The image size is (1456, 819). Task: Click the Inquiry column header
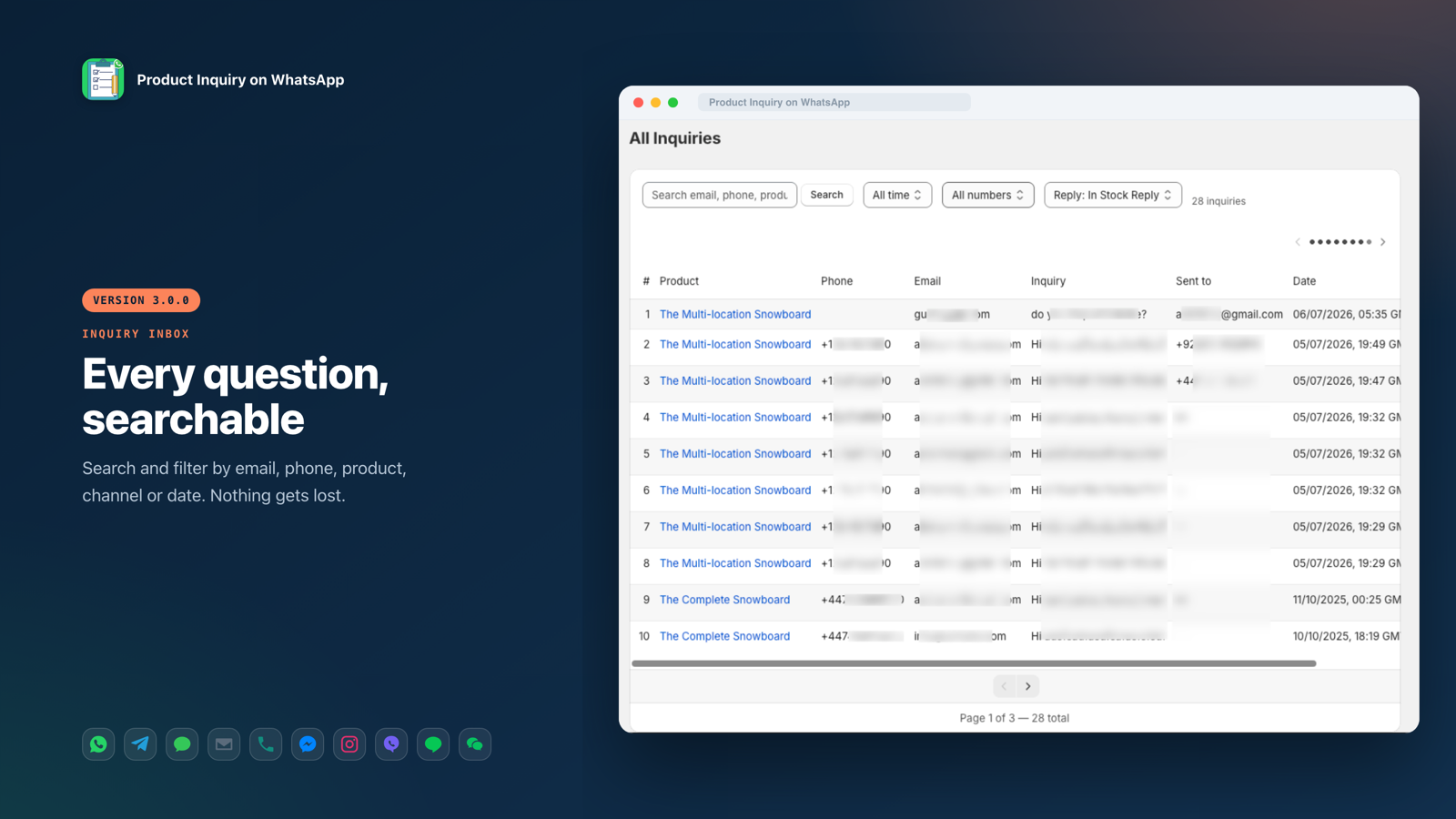click(1048, 281)
